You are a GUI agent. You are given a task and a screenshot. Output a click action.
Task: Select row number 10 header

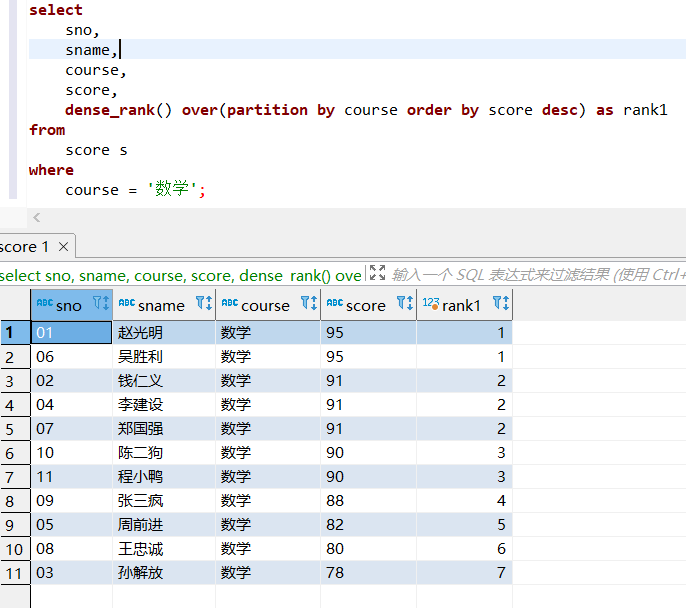(x=15, y=549)
